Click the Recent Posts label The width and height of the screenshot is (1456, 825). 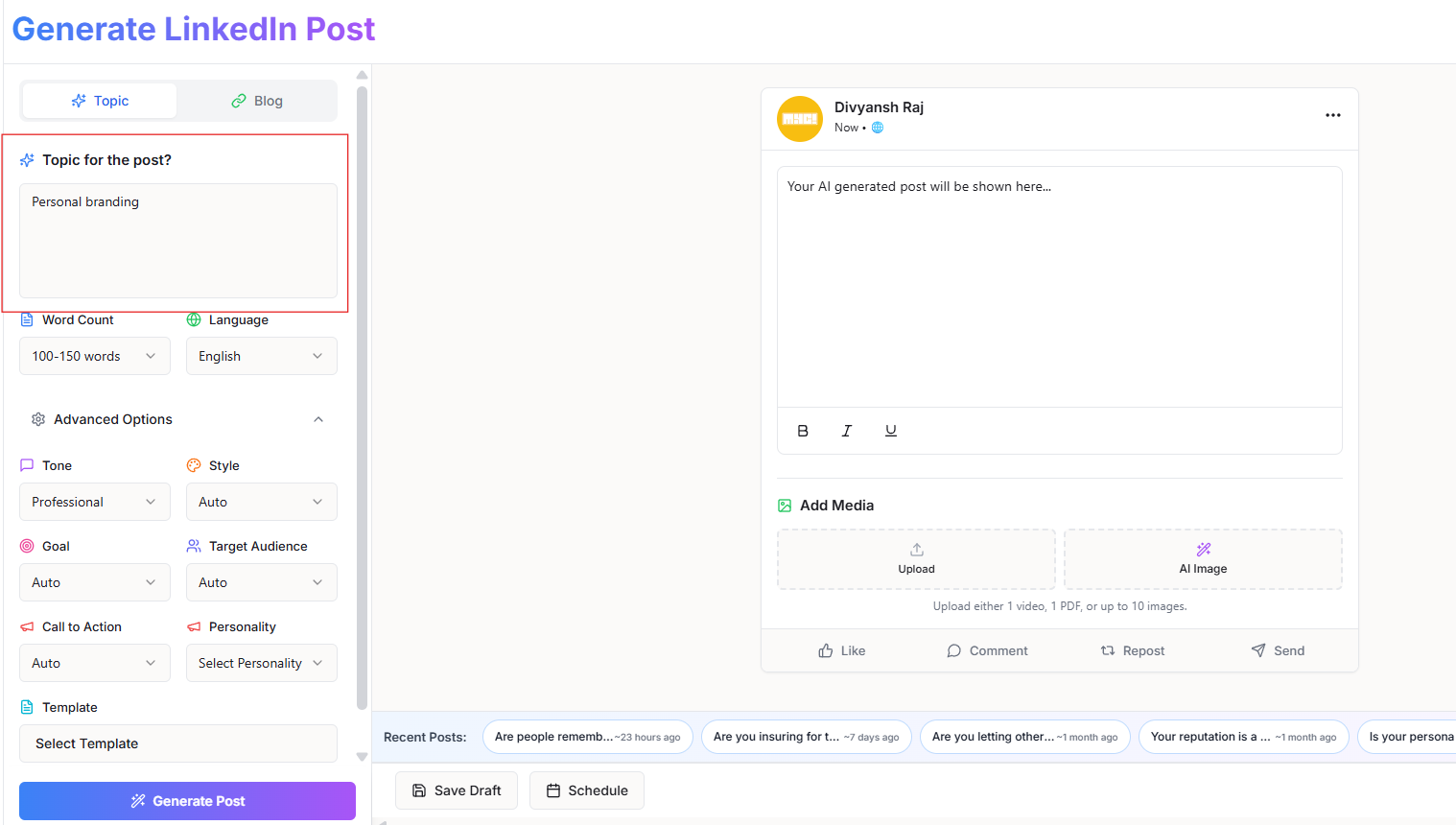click(x=425, y=737)
